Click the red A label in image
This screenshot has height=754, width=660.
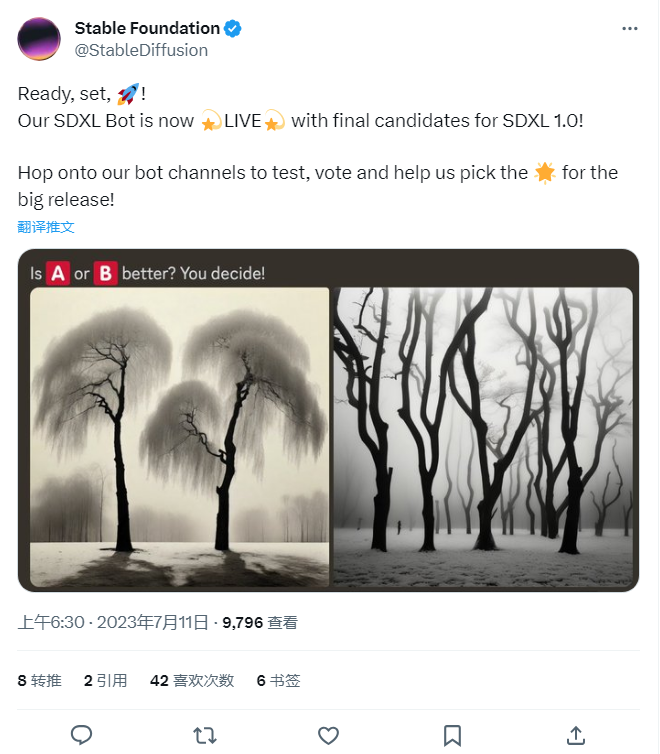click(x=58, y=273)
